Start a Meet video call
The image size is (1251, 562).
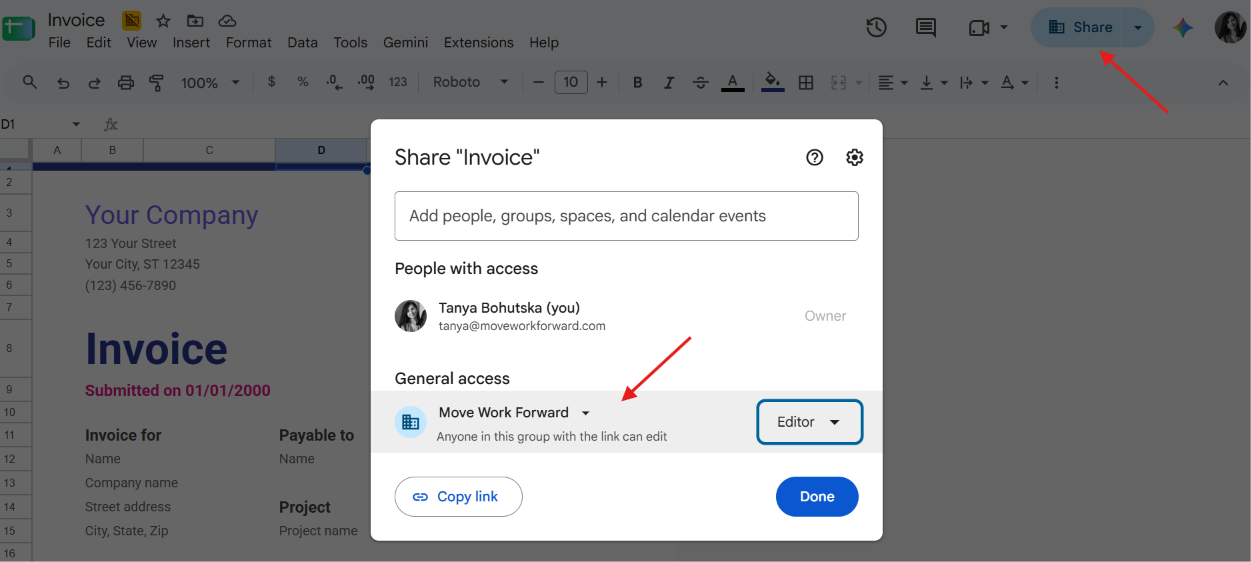point(979,28)
